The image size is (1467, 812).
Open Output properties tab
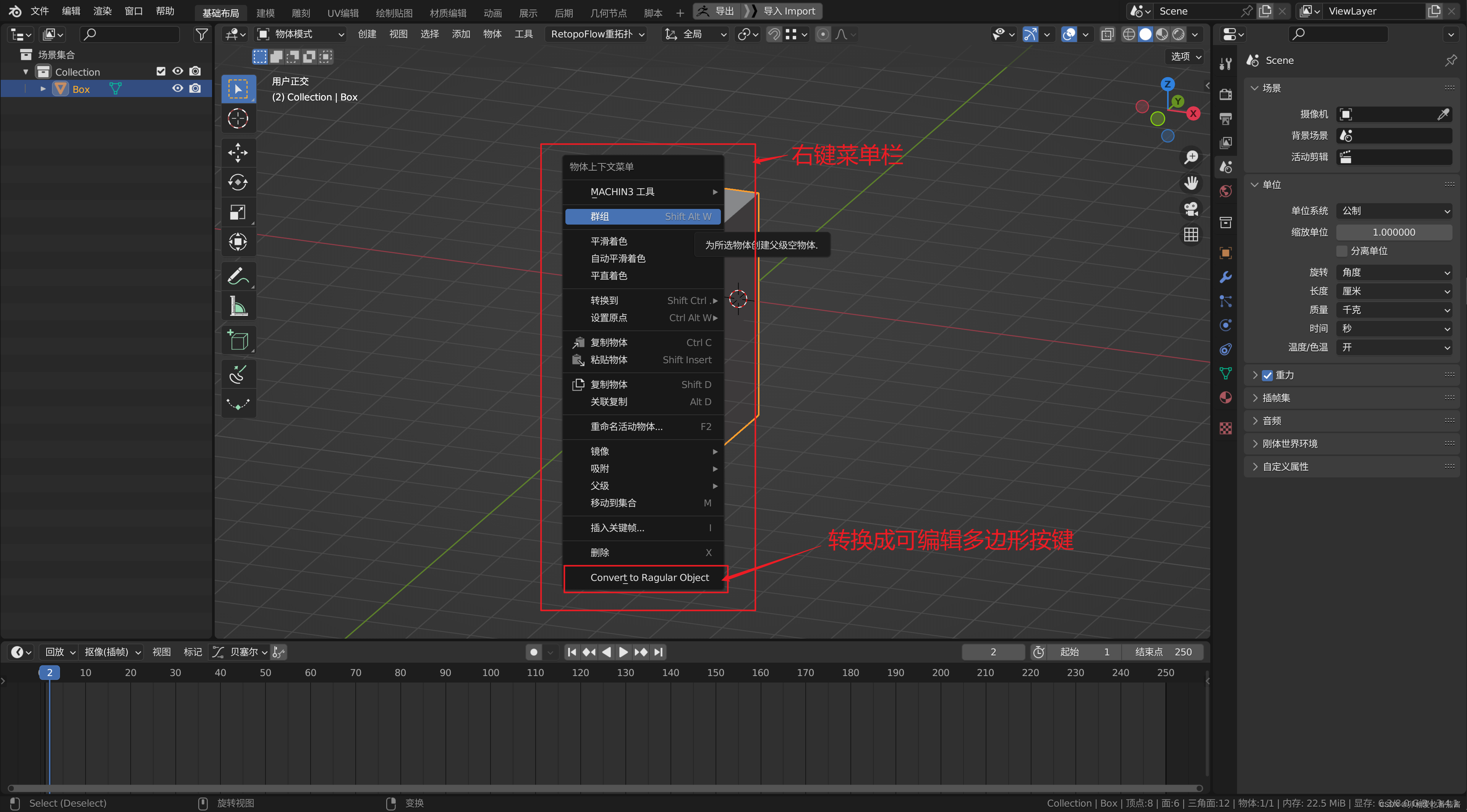click(x=1226, y=118)
